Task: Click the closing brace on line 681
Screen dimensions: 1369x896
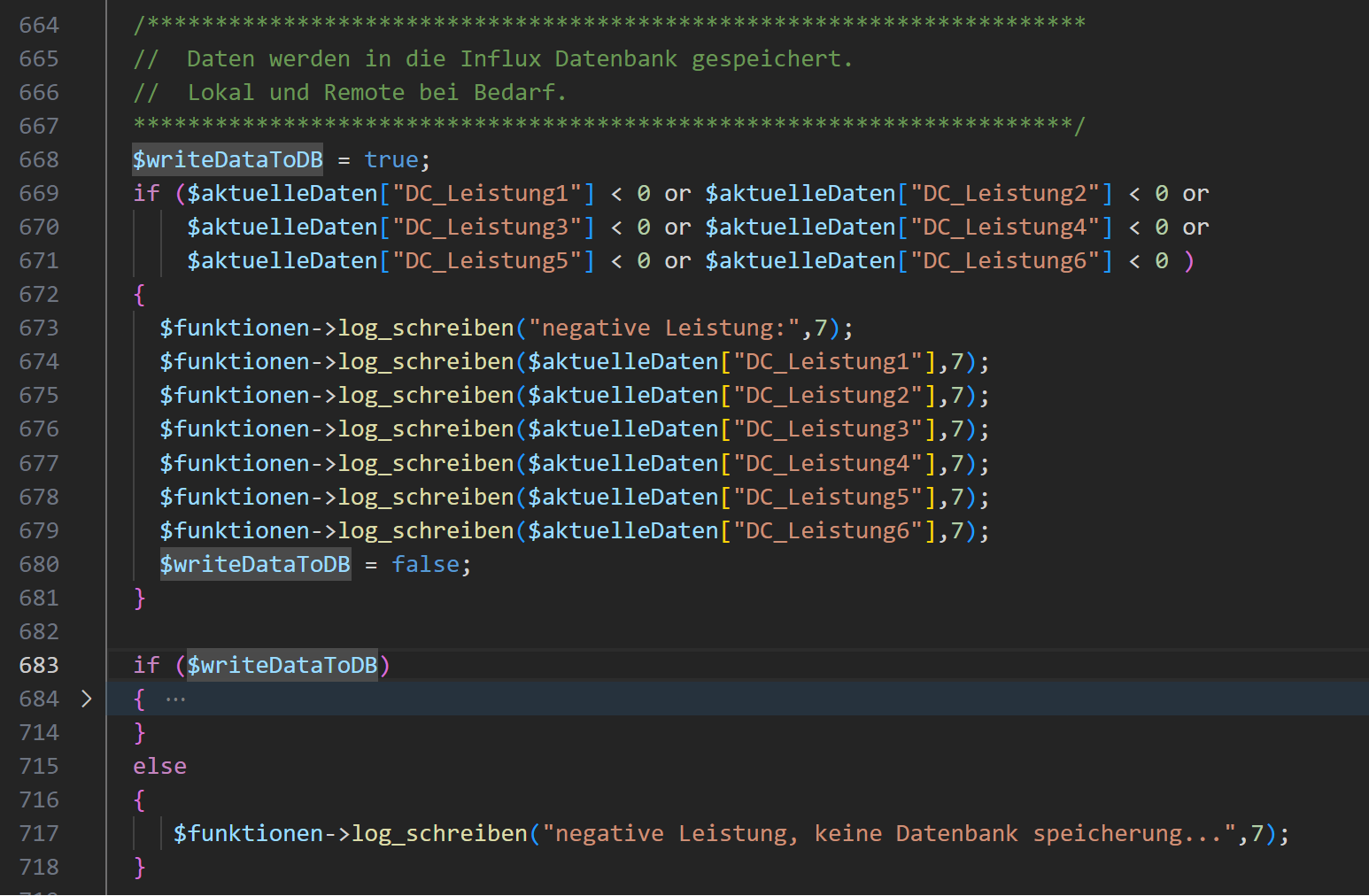Action: pos(139,598)
